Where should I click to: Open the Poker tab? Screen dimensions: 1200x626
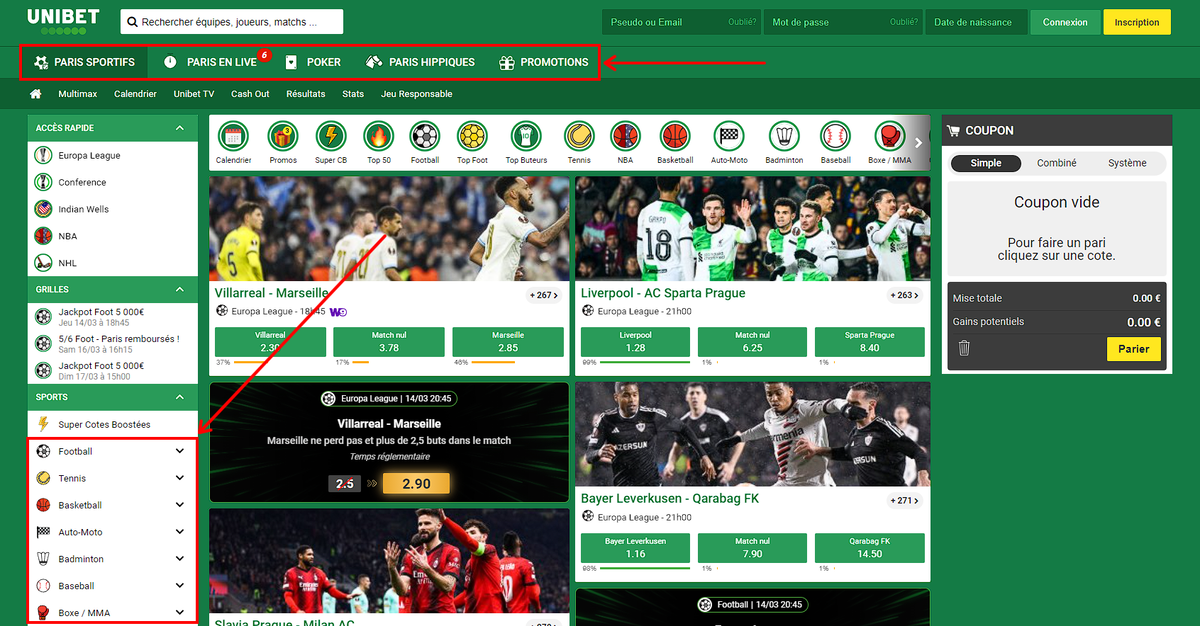pos(313,62)
